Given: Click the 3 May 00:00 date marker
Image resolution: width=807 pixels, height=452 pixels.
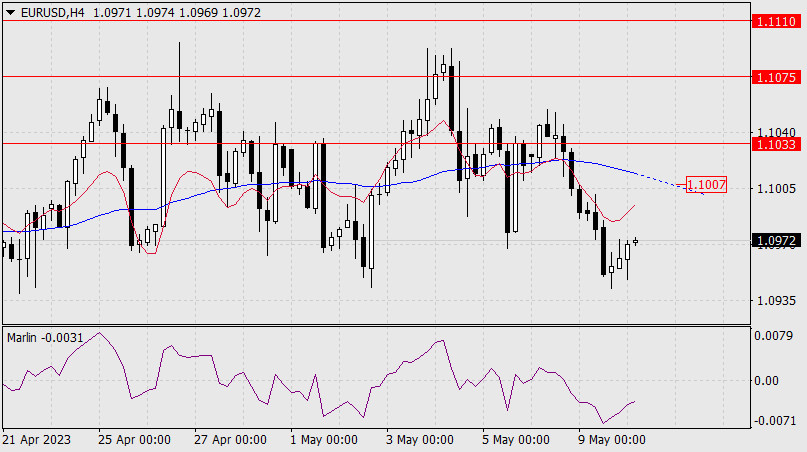Looking at the screenshot, I should point(419,440).
